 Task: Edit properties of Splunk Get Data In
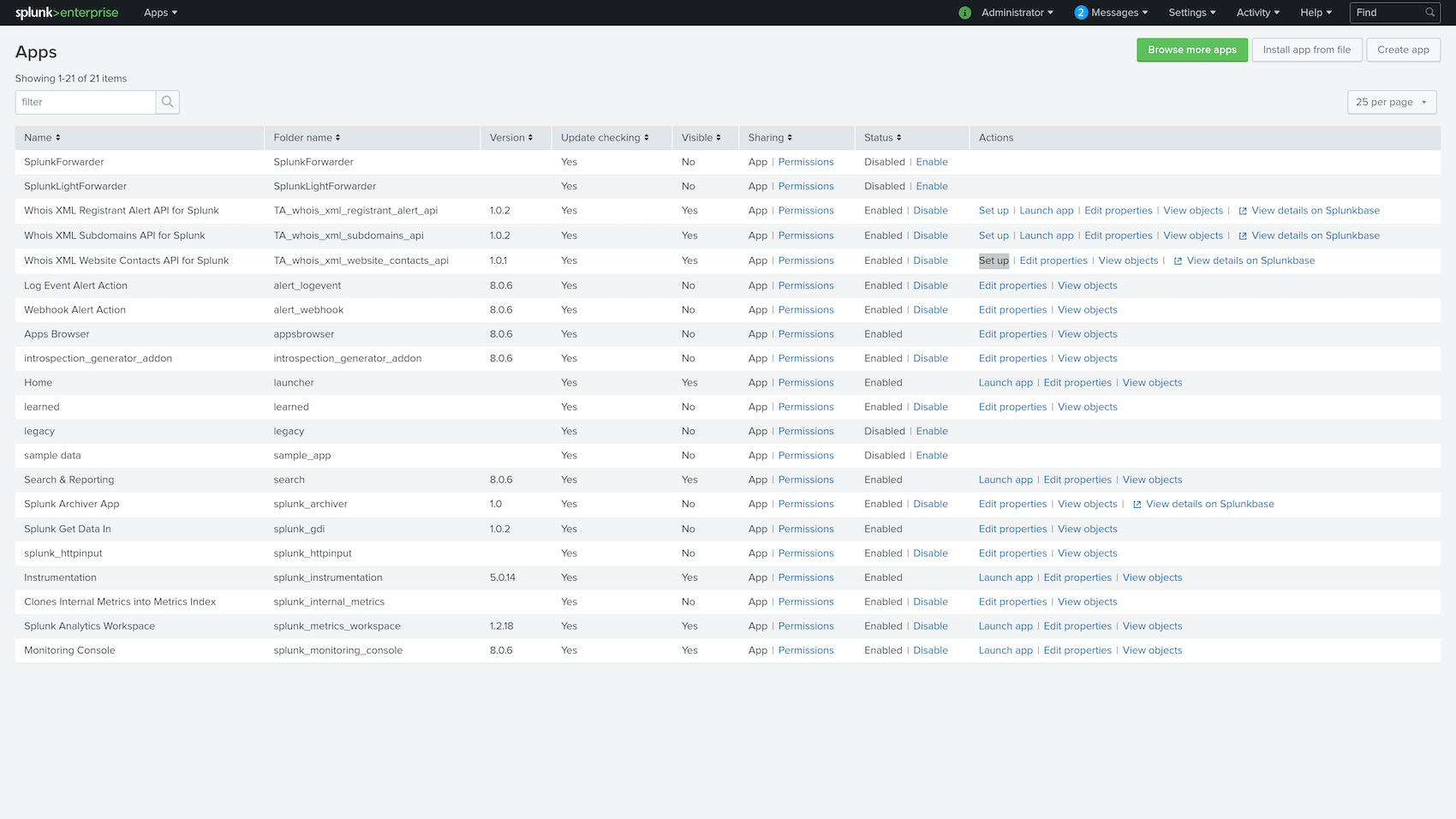click(x=1012, y=529)
